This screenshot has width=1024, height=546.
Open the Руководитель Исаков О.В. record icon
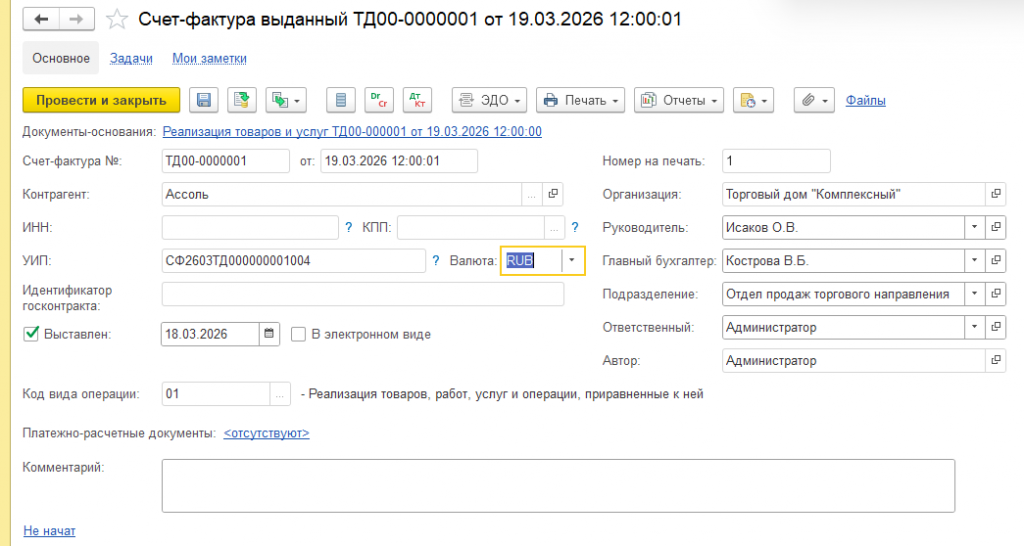(996, 227)
